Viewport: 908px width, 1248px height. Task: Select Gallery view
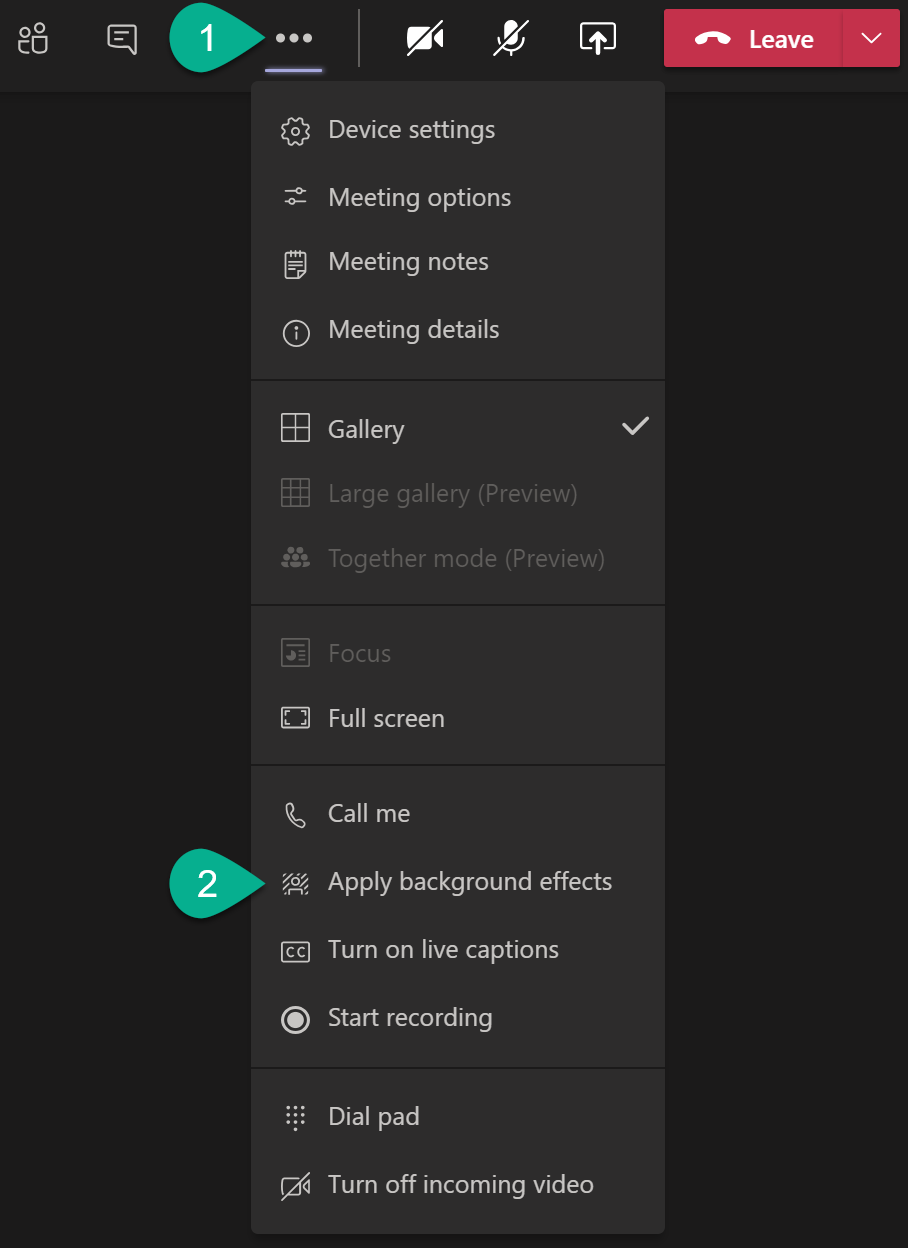pos(366,429)
